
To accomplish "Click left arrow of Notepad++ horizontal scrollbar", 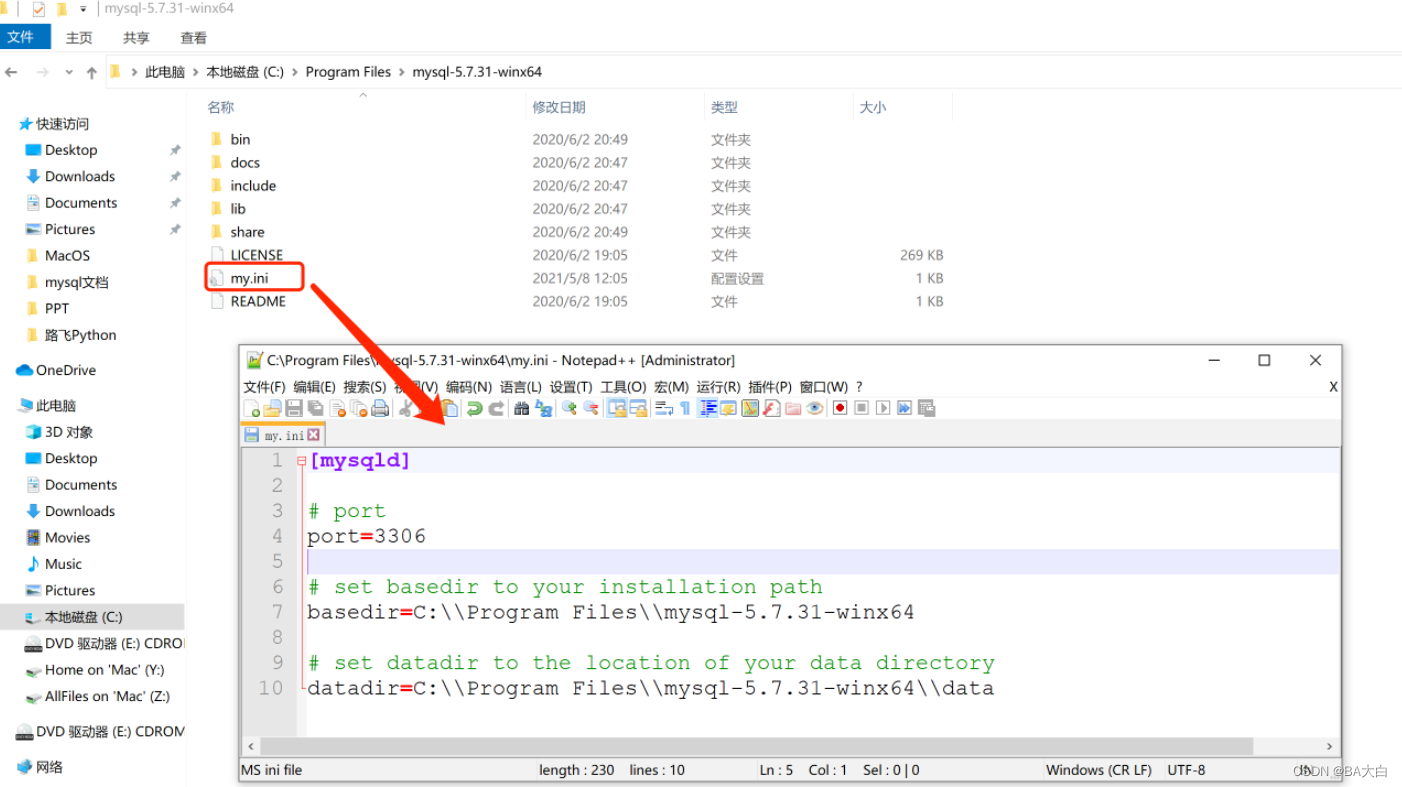I will pos(251,746).
